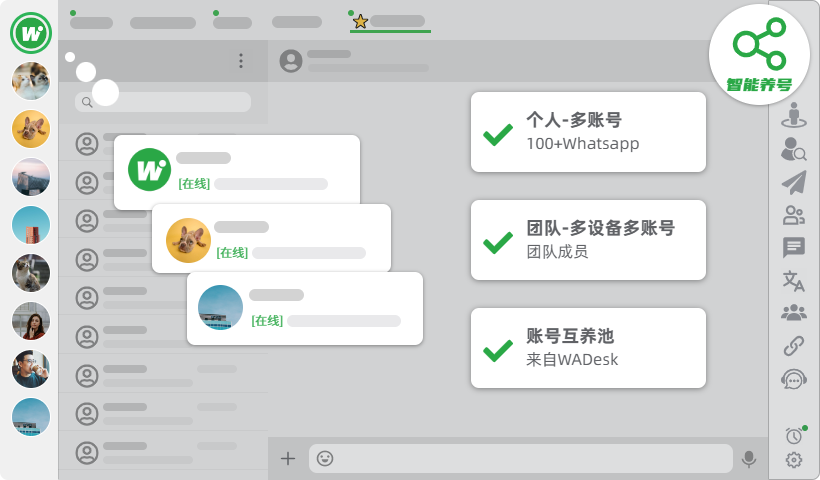Open settings gear in right sidebar
The width and height of the screenshot is (820, 480).
[794, 460]
